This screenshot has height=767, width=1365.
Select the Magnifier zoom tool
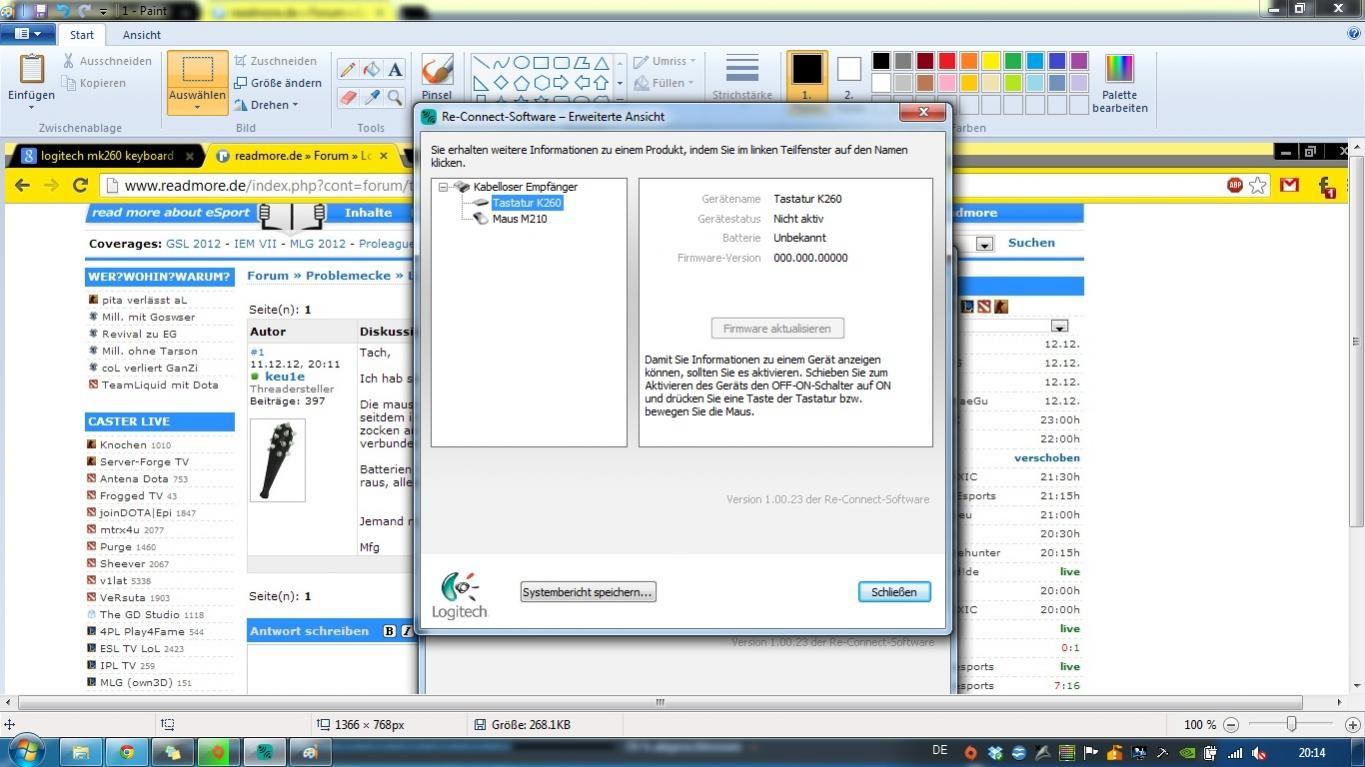[x=395, y=97]
